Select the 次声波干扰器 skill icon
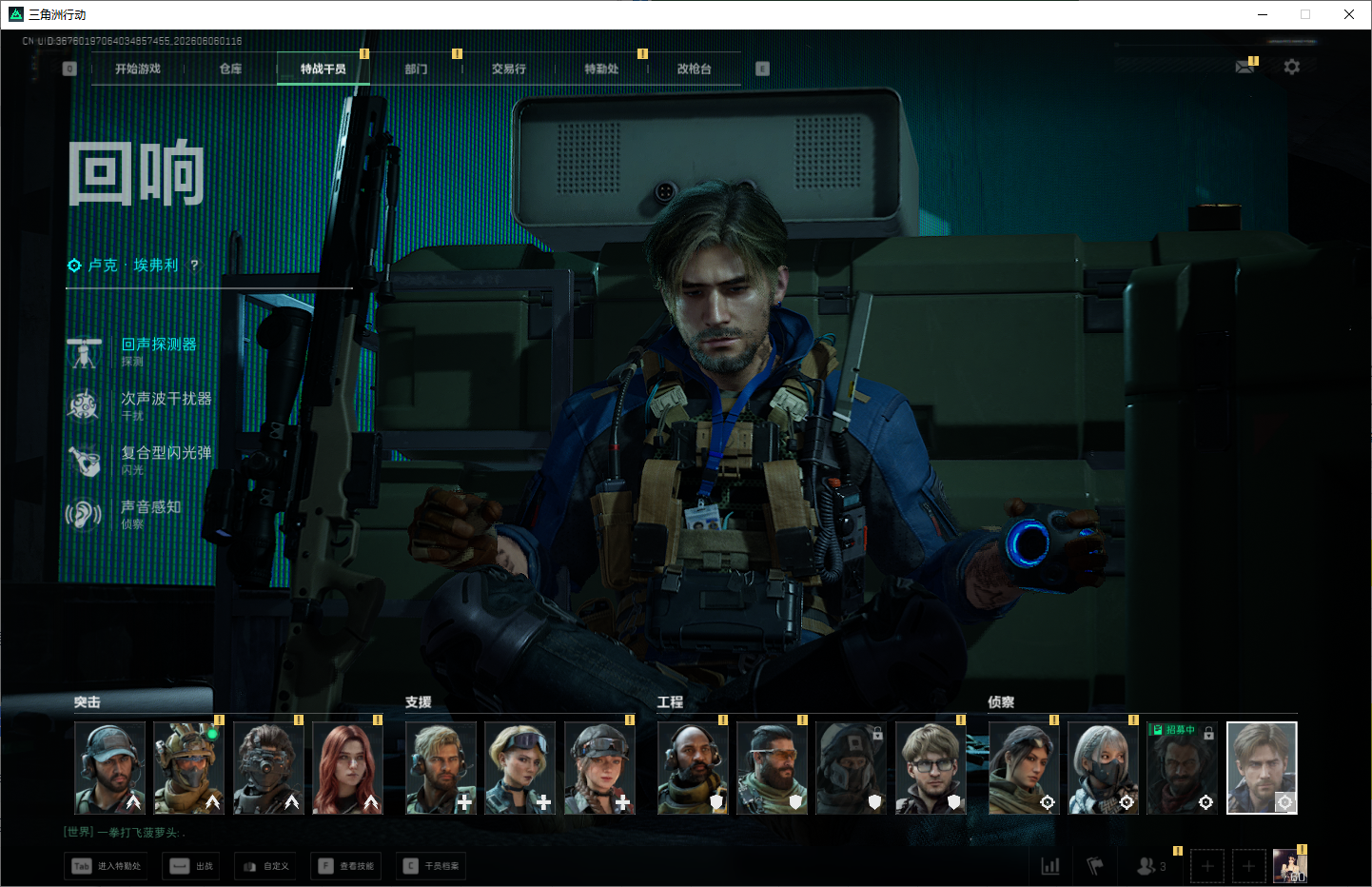 pyautogui.click(x=84, y=405)
